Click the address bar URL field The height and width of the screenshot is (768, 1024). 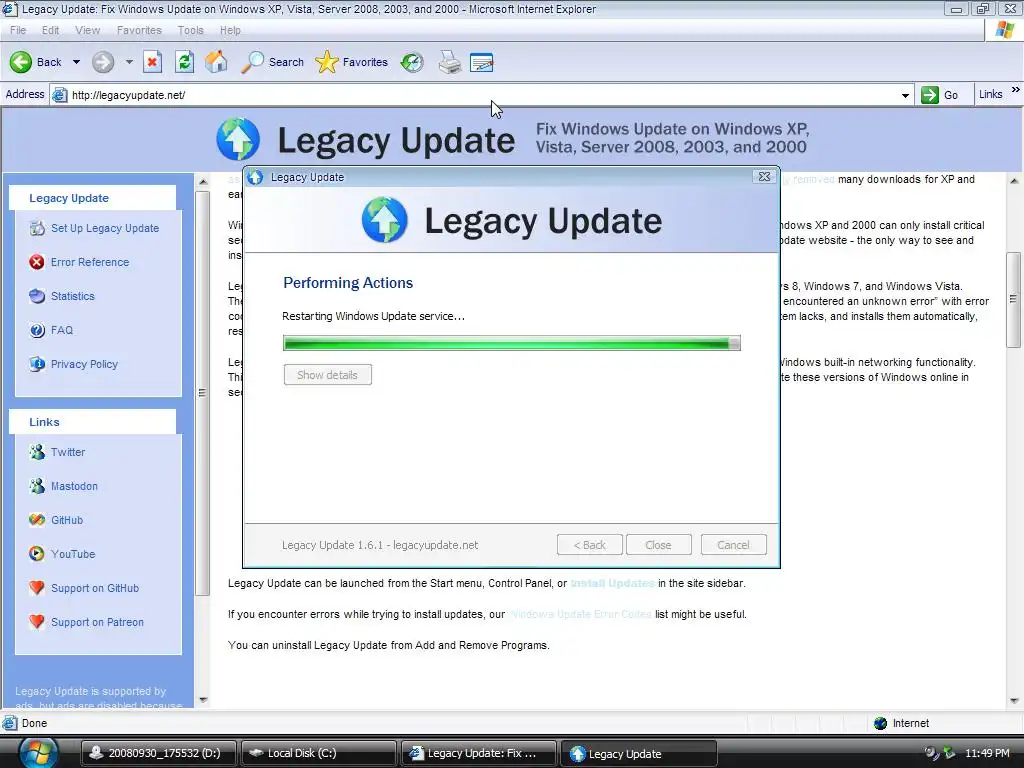(483, 95)
